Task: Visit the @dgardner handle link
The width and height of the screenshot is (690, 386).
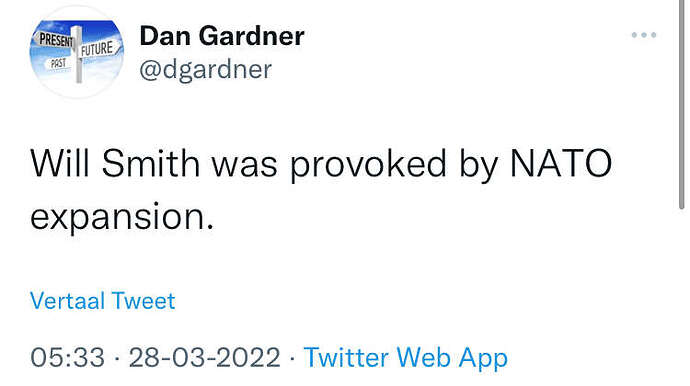Action: [206, 70]
